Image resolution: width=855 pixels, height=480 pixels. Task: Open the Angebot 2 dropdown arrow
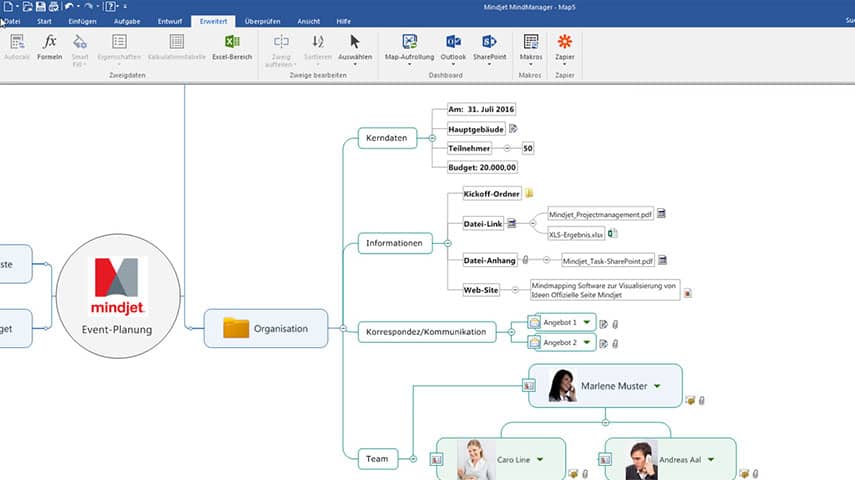pos(587,342)
